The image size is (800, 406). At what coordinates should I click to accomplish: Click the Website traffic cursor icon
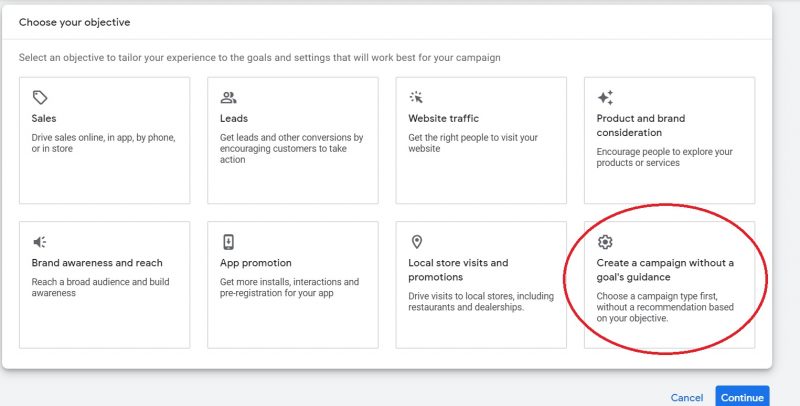416,98
